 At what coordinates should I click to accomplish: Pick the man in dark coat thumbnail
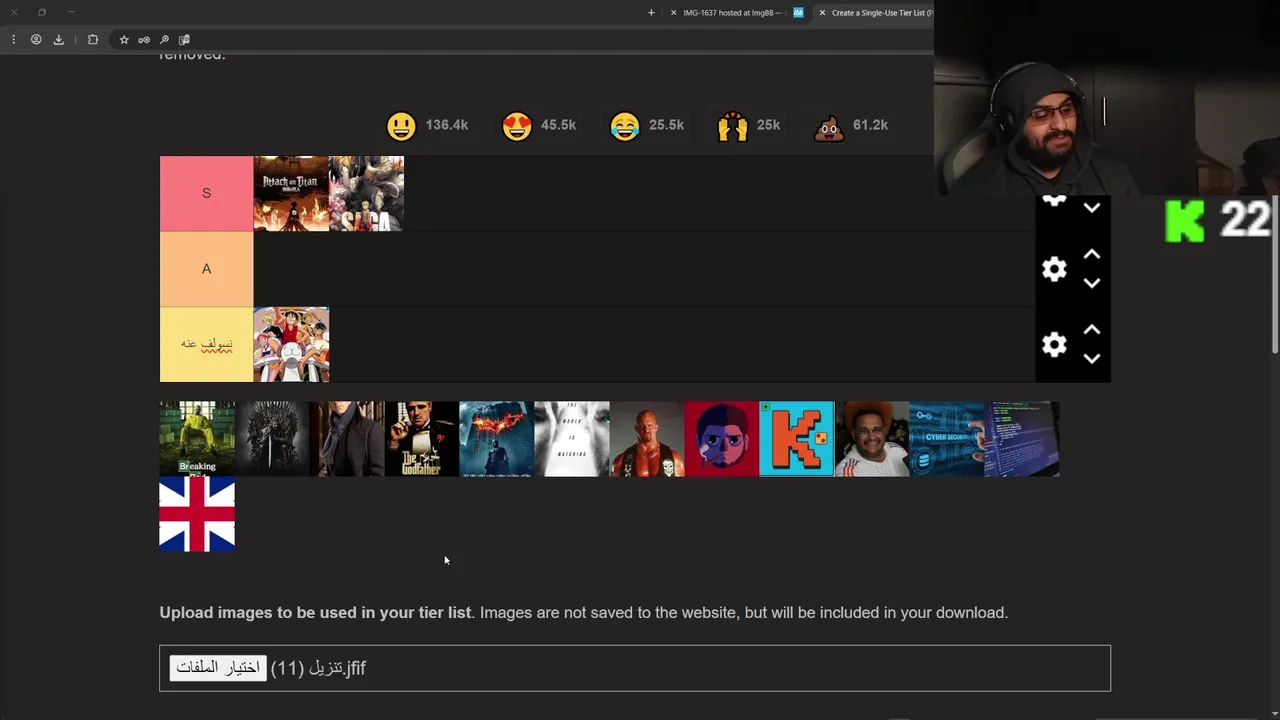347,439
